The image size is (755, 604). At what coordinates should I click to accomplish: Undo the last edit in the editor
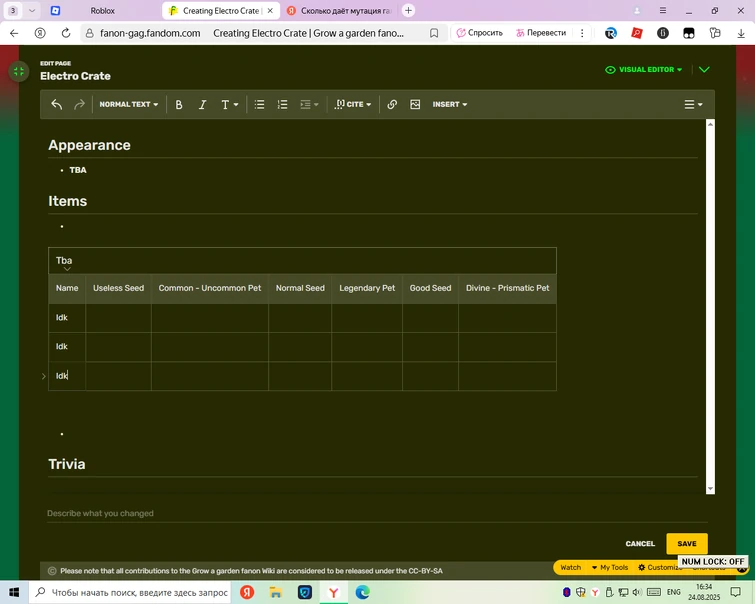(x=57, y=105)
